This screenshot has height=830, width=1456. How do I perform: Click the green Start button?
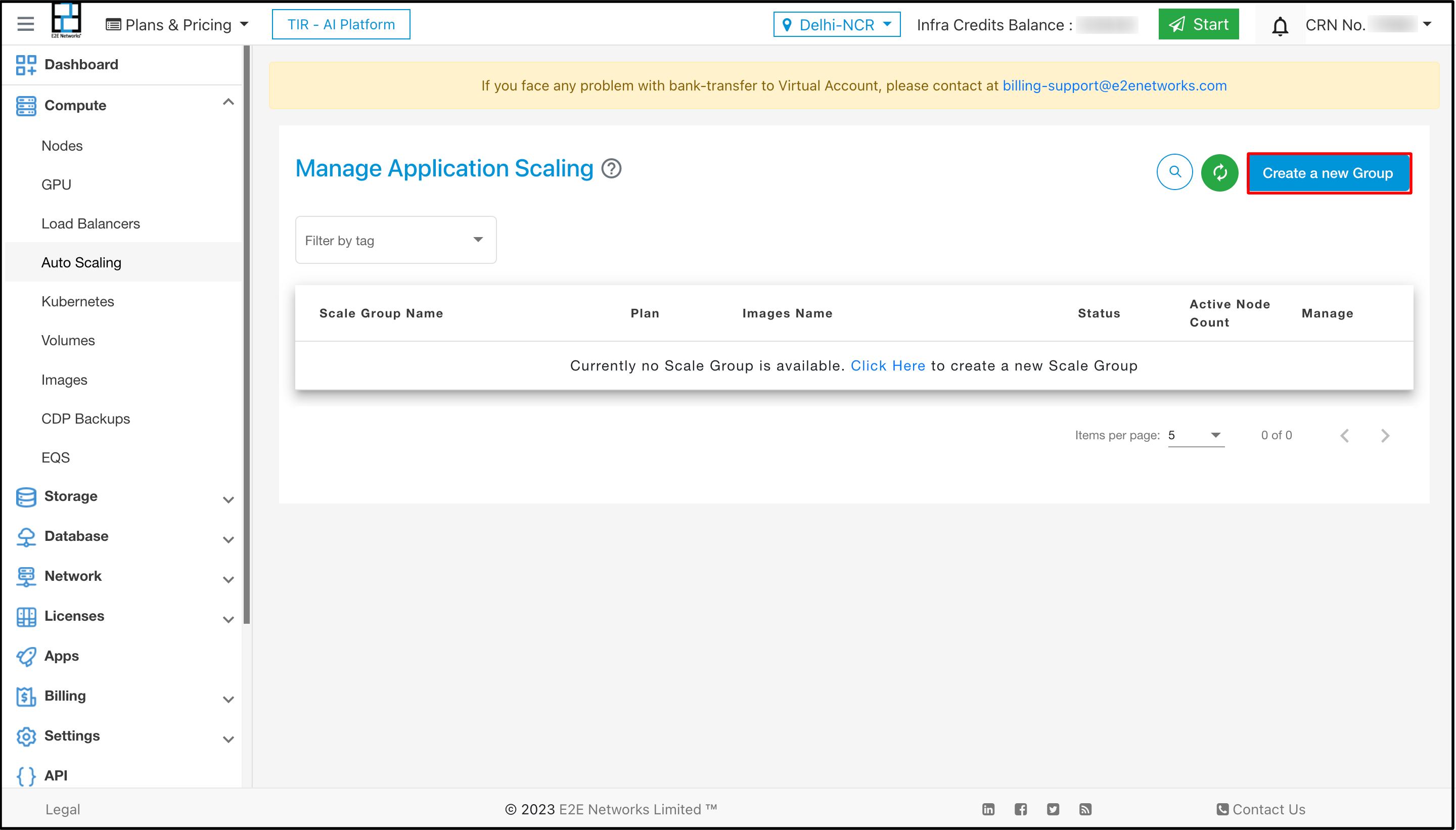point(1198,24)
